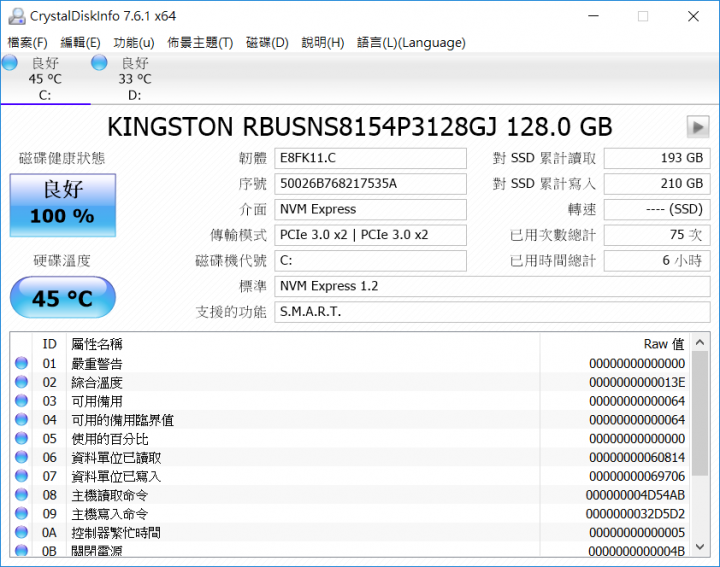Click the status orb for attribute 09

pos(22,514)
